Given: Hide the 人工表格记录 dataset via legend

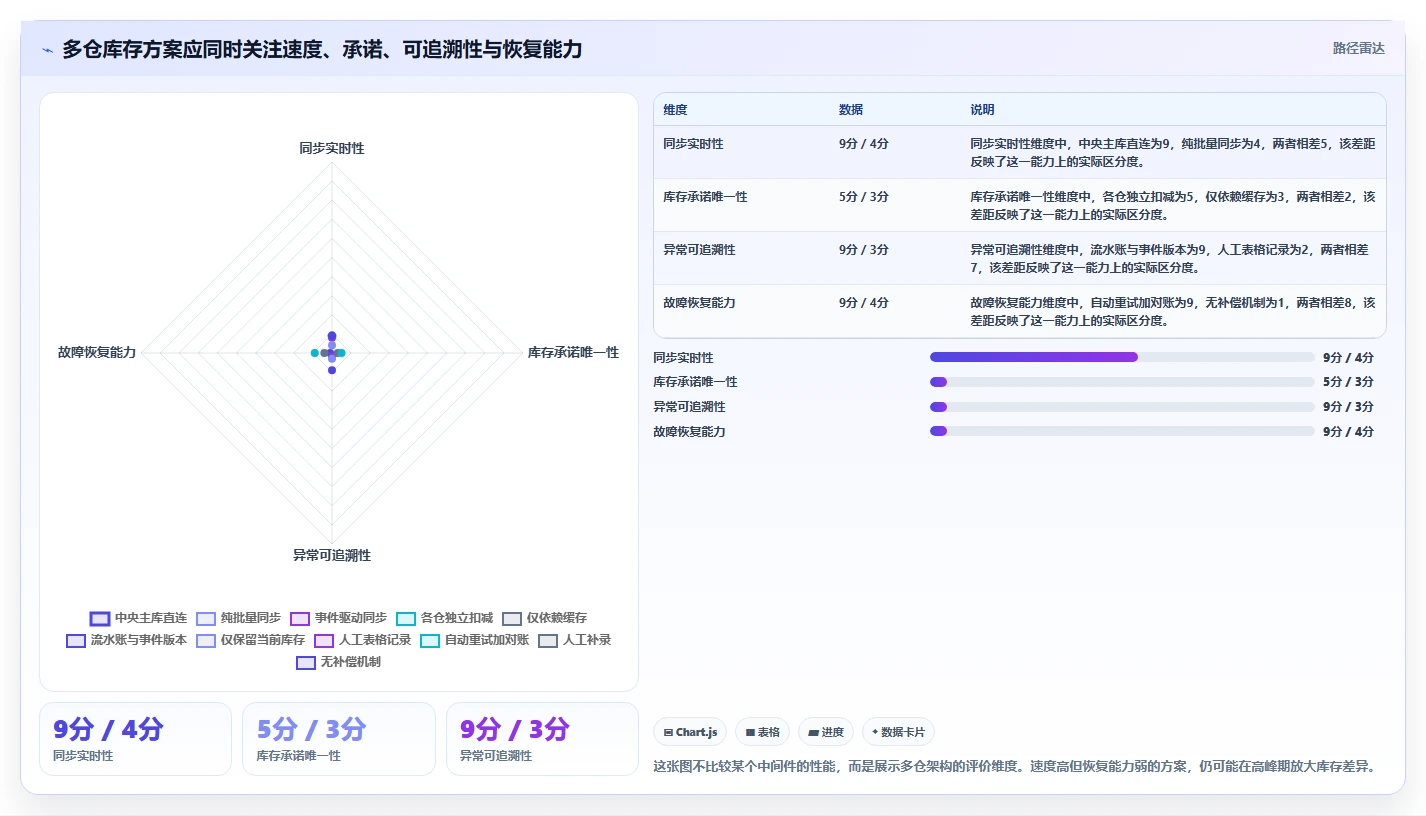Looking at the screenshot, I should pyautogui.click(x=362, y=640).
